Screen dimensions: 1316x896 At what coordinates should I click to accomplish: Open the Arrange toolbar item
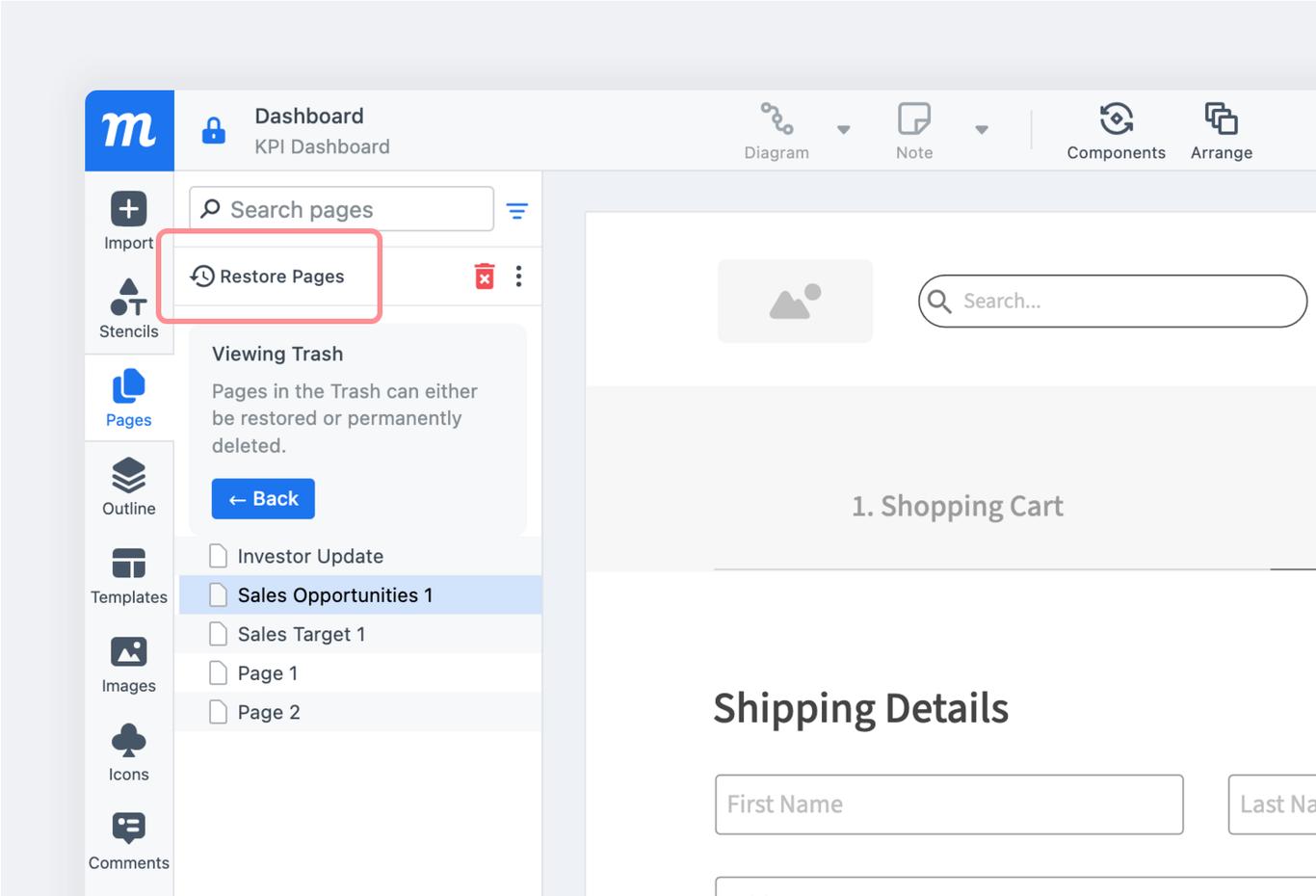pyautogui.click(x=1222, y=131)
